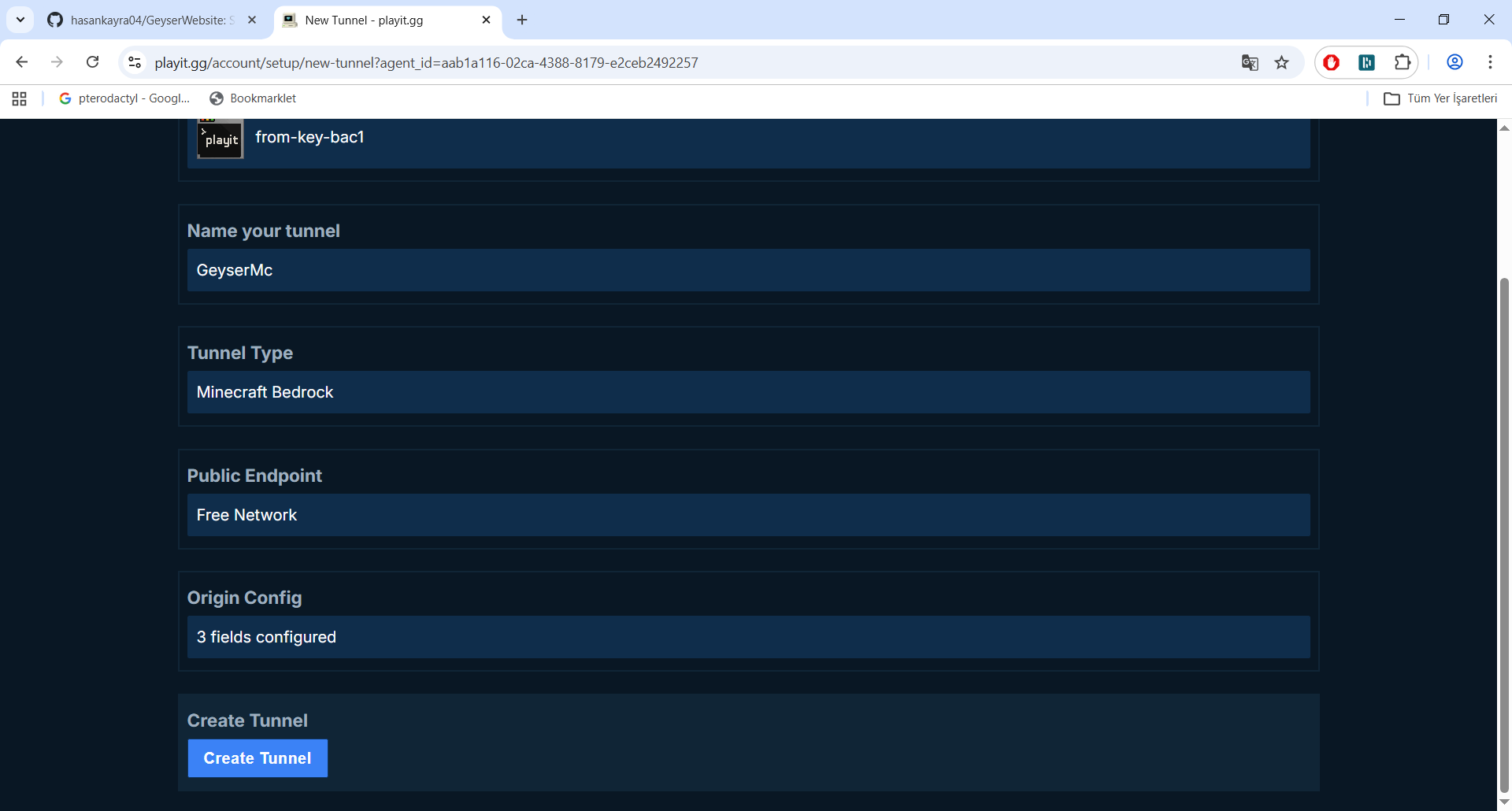This screenshot has height=811, width=1512.
Task: Edit the tunnel name field GeyserMc
Action: [x=749, y=270]
